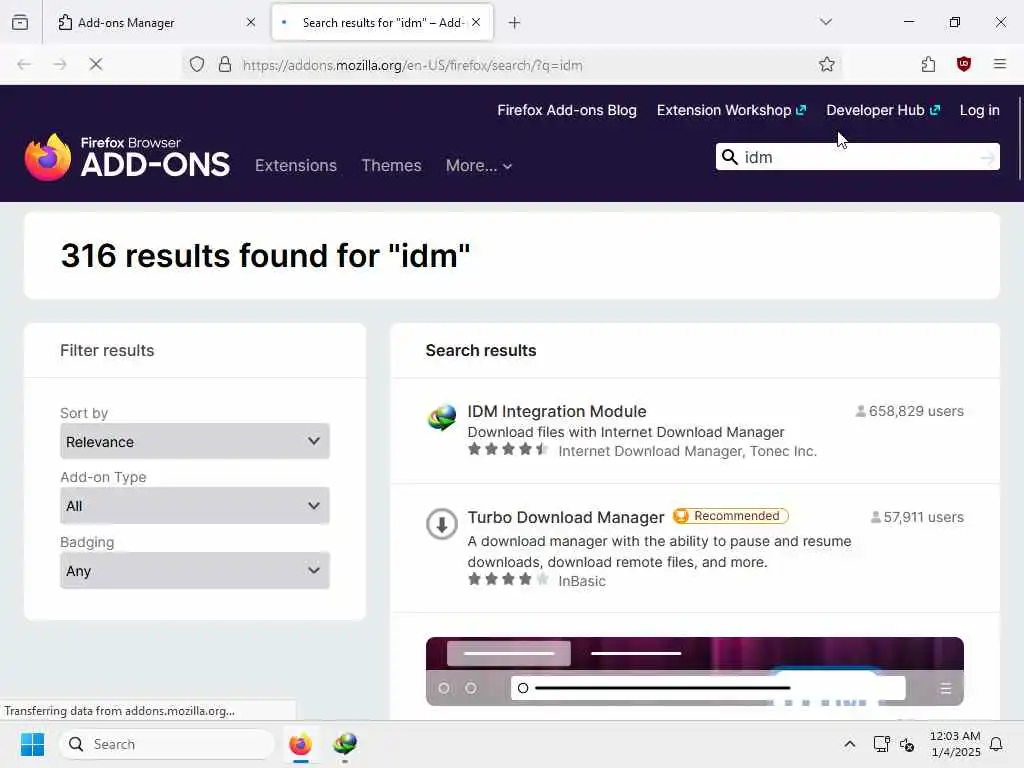Bookmark this page with star icon

(x=827, y=64)
